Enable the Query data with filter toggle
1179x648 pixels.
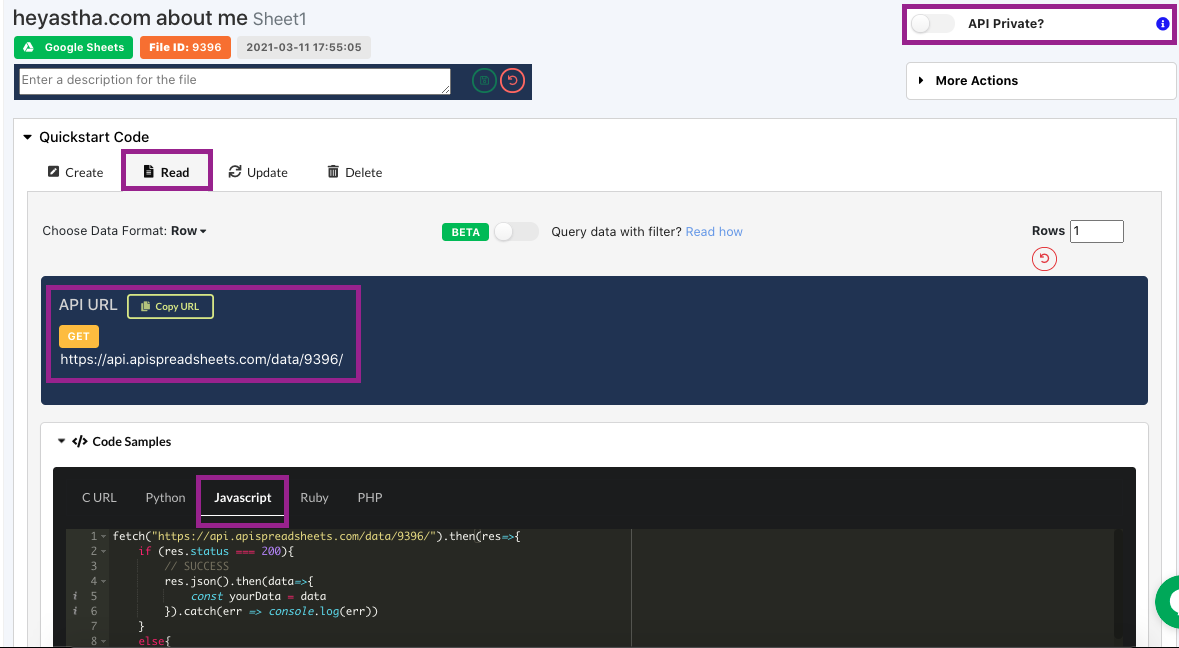tap(516, 232)
